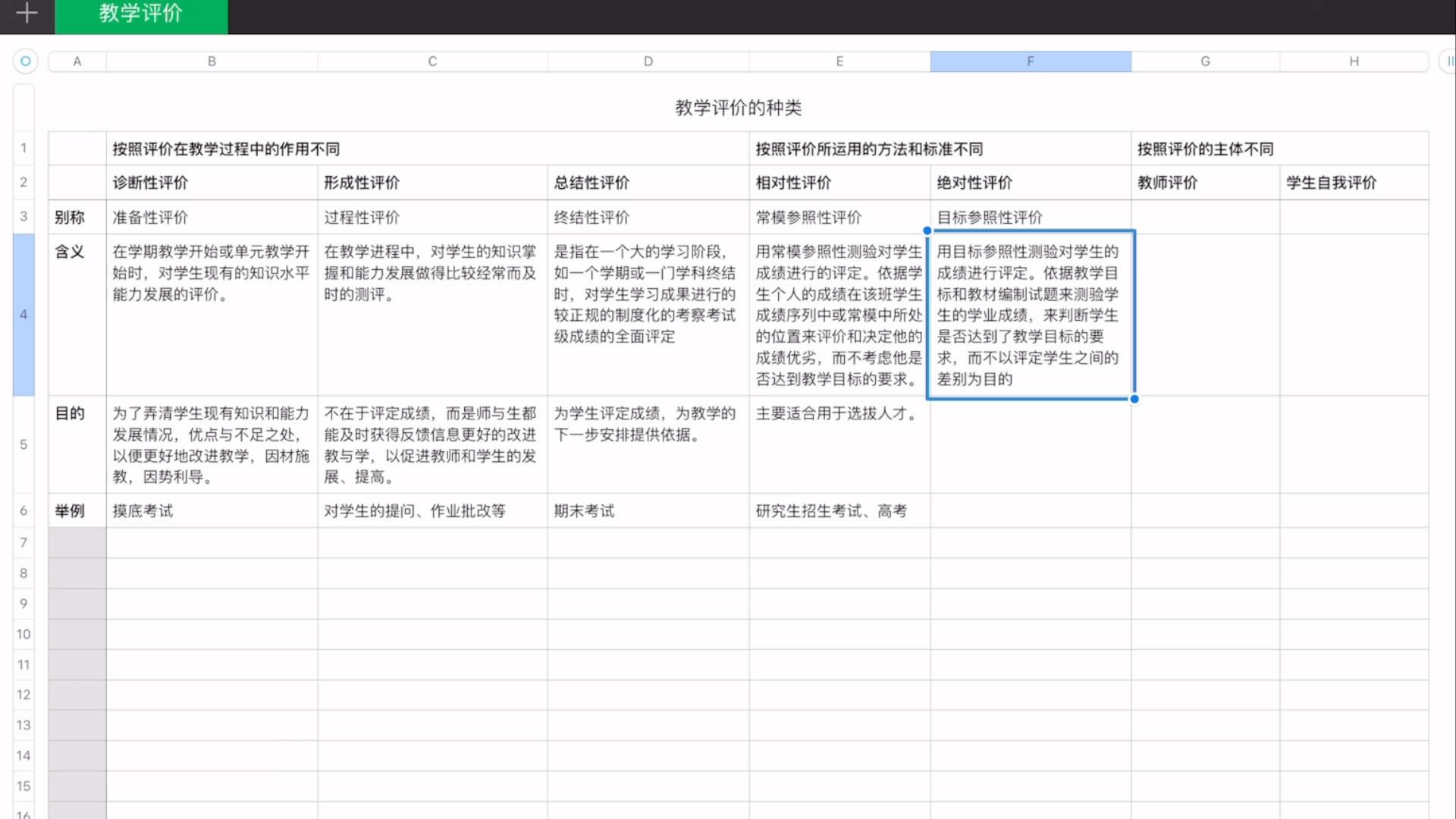Image resolution: width=1456 pixels, height=819 pixels.
Task: Add a new sheet with plus icon
Action: click(x=27, y=13)
